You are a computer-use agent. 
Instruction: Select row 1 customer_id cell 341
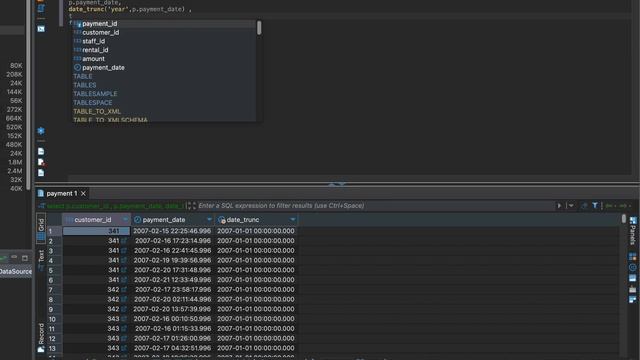point(96,231)
